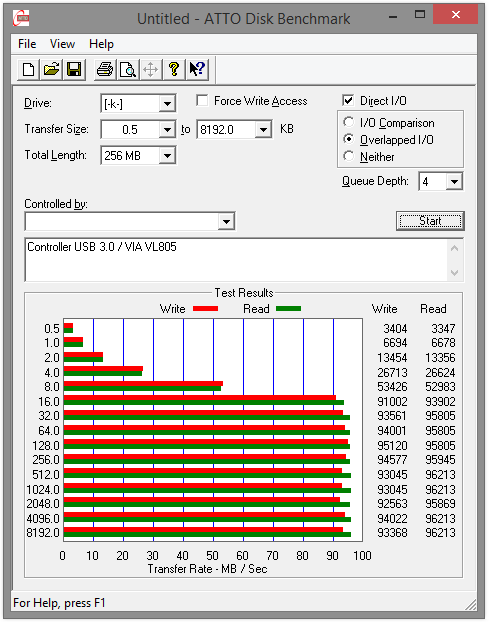Click the 2048.0 row write value 92563
Viewport: 491px width, 622px height.
pos(392,503)
